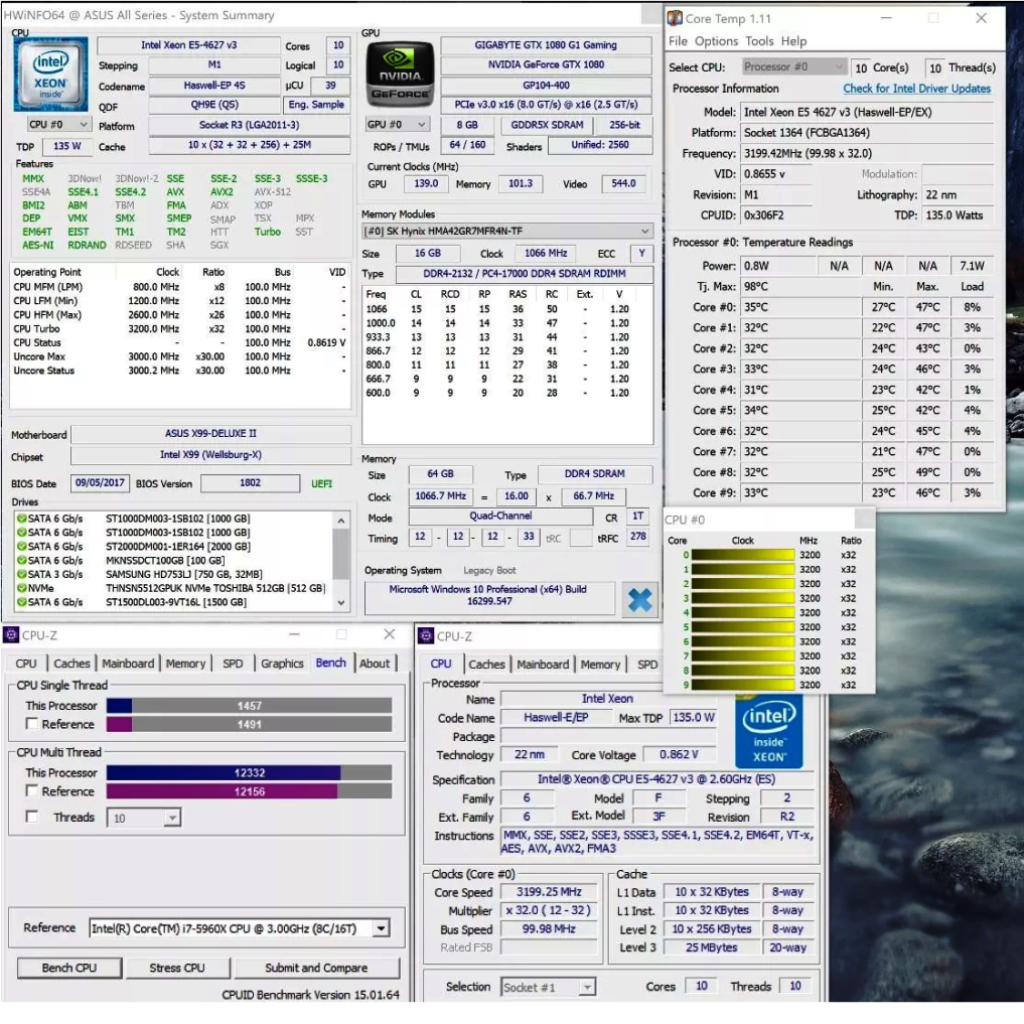Screen dimensions: 1024x1024
Task: Click the GIGABYTE GTX 1080 G1 Gaming field
Action: click(545, 45)
